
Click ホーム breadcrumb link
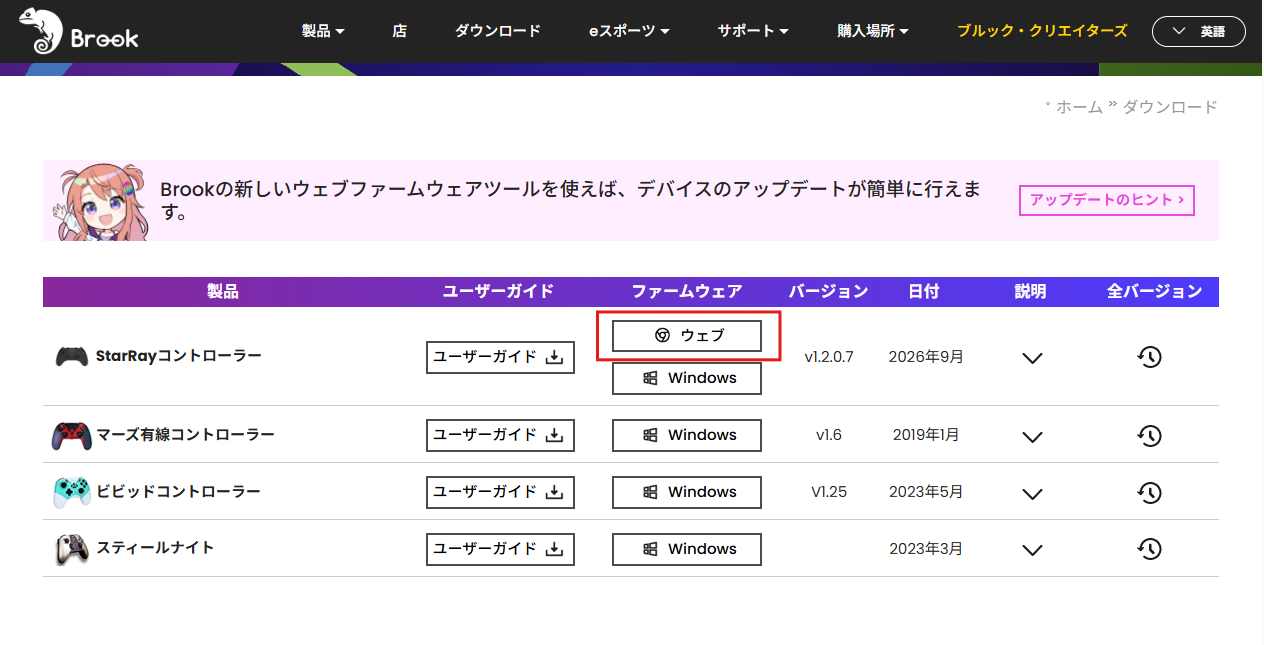point(1079,107)
